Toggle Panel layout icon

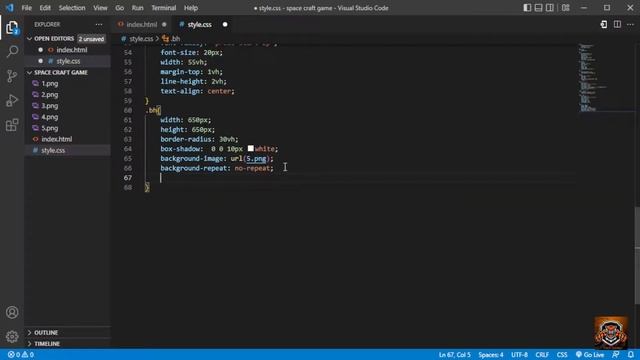tap(538, 8)
